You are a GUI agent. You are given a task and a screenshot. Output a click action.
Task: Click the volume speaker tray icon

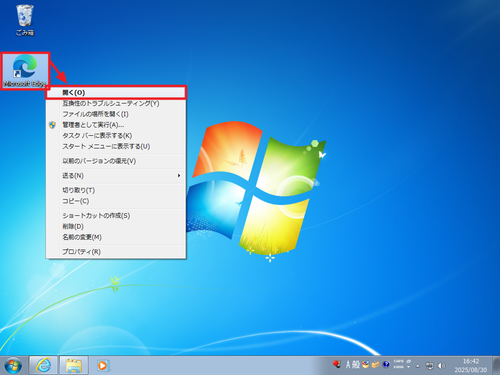click(441, 366)
